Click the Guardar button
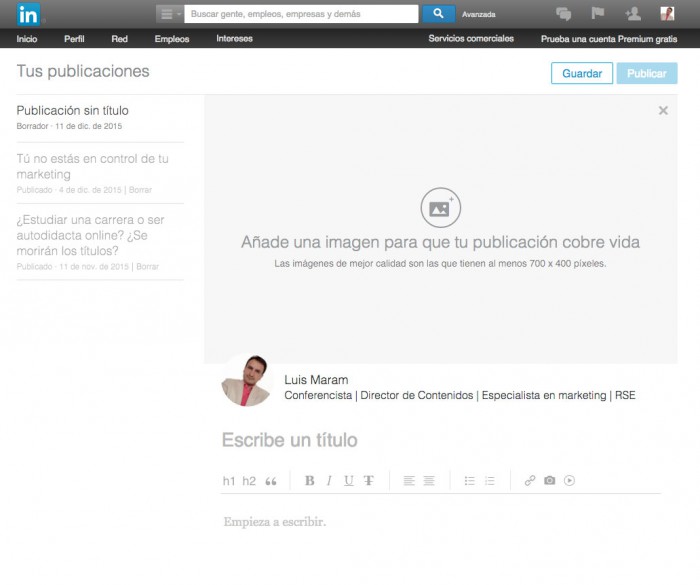 582,73
